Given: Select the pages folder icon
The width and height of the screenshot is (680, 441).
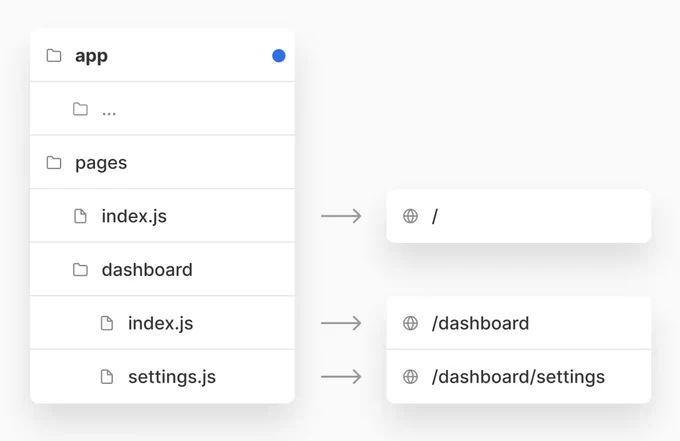Looking at the screenshot, I should pyautogui.click(x=54, y=163).
